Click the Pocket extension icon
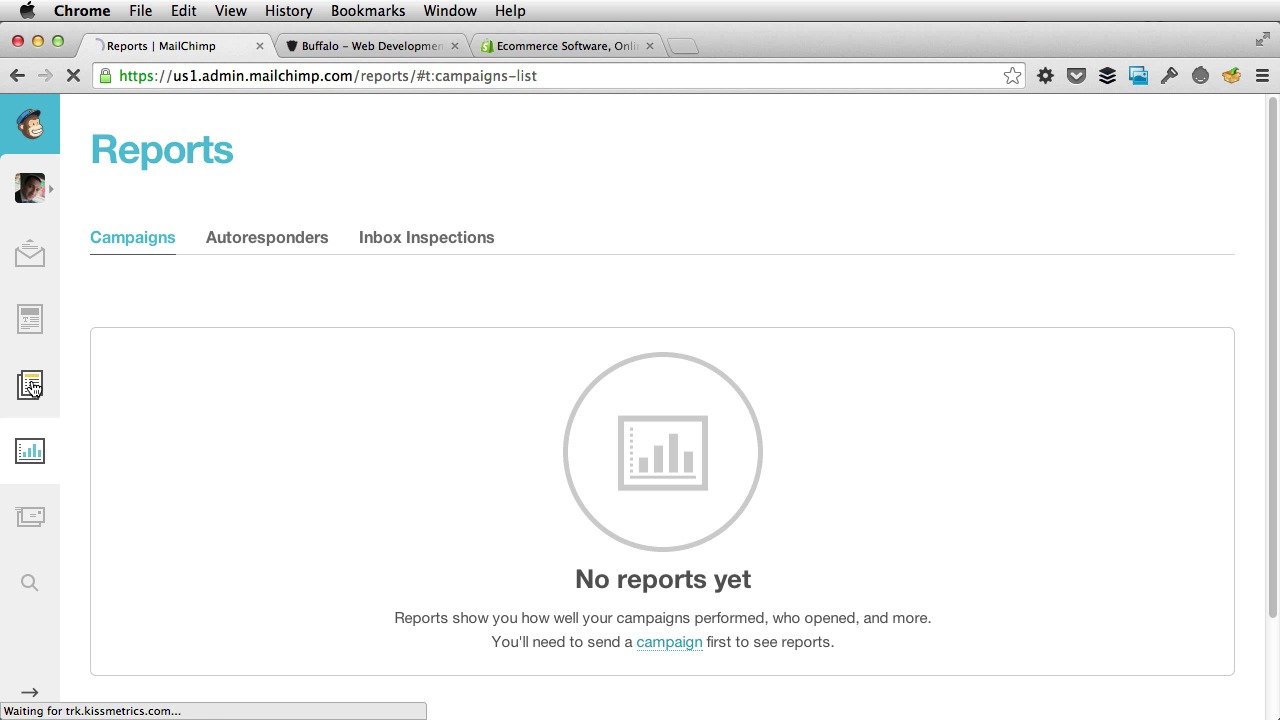 click(x=1076, y=76)
